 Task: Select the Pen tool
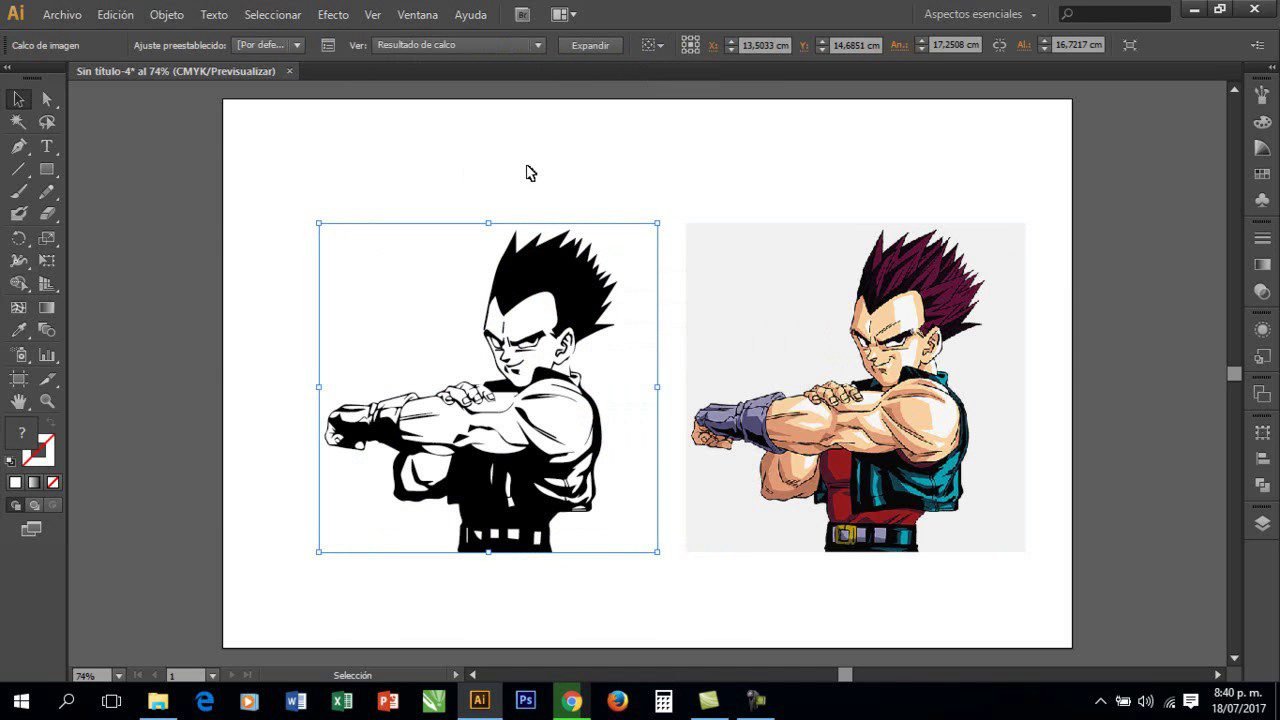(18, 146)
